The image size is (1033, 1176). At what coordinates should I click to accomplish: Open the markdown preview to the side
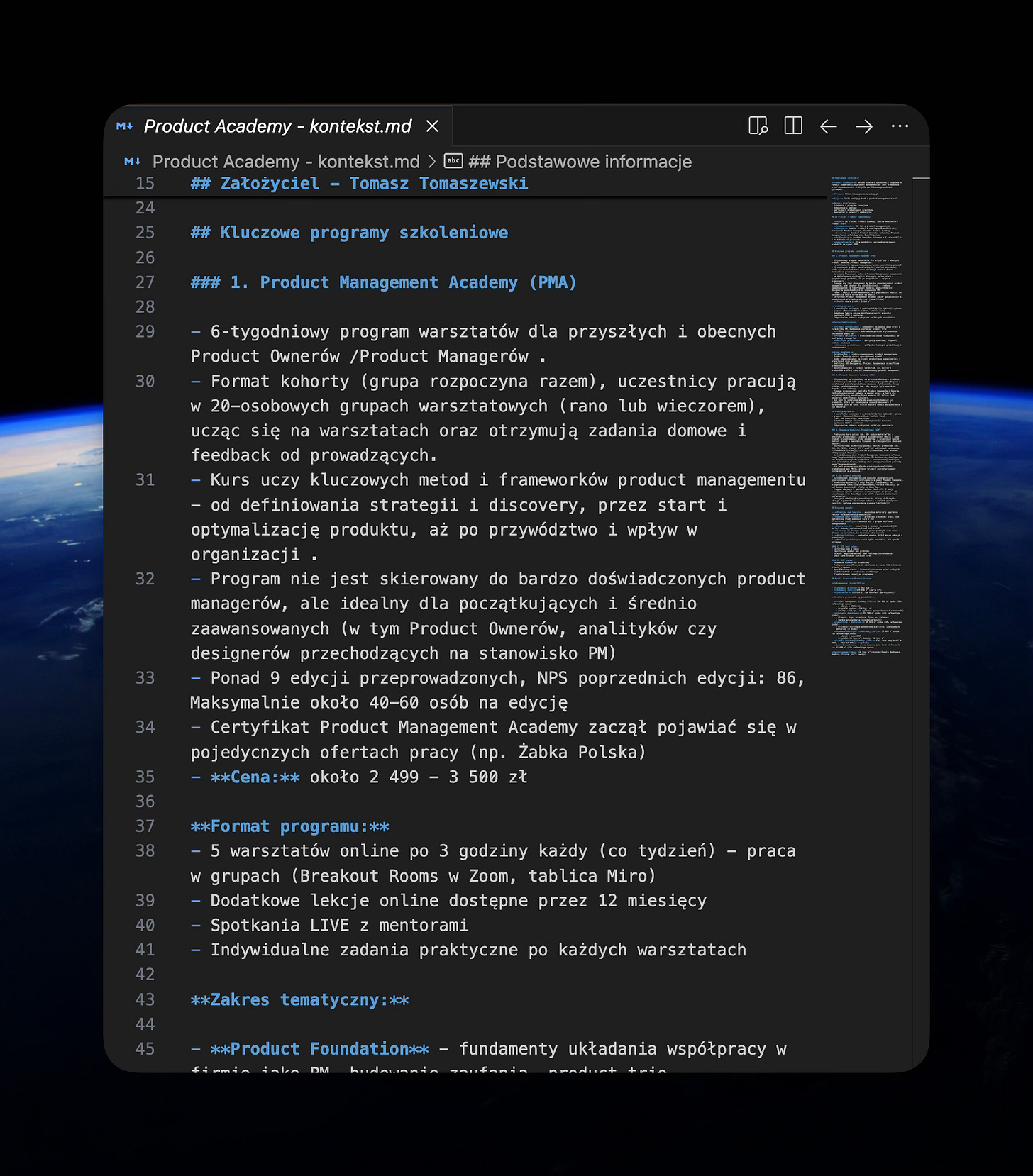point(758,126)
